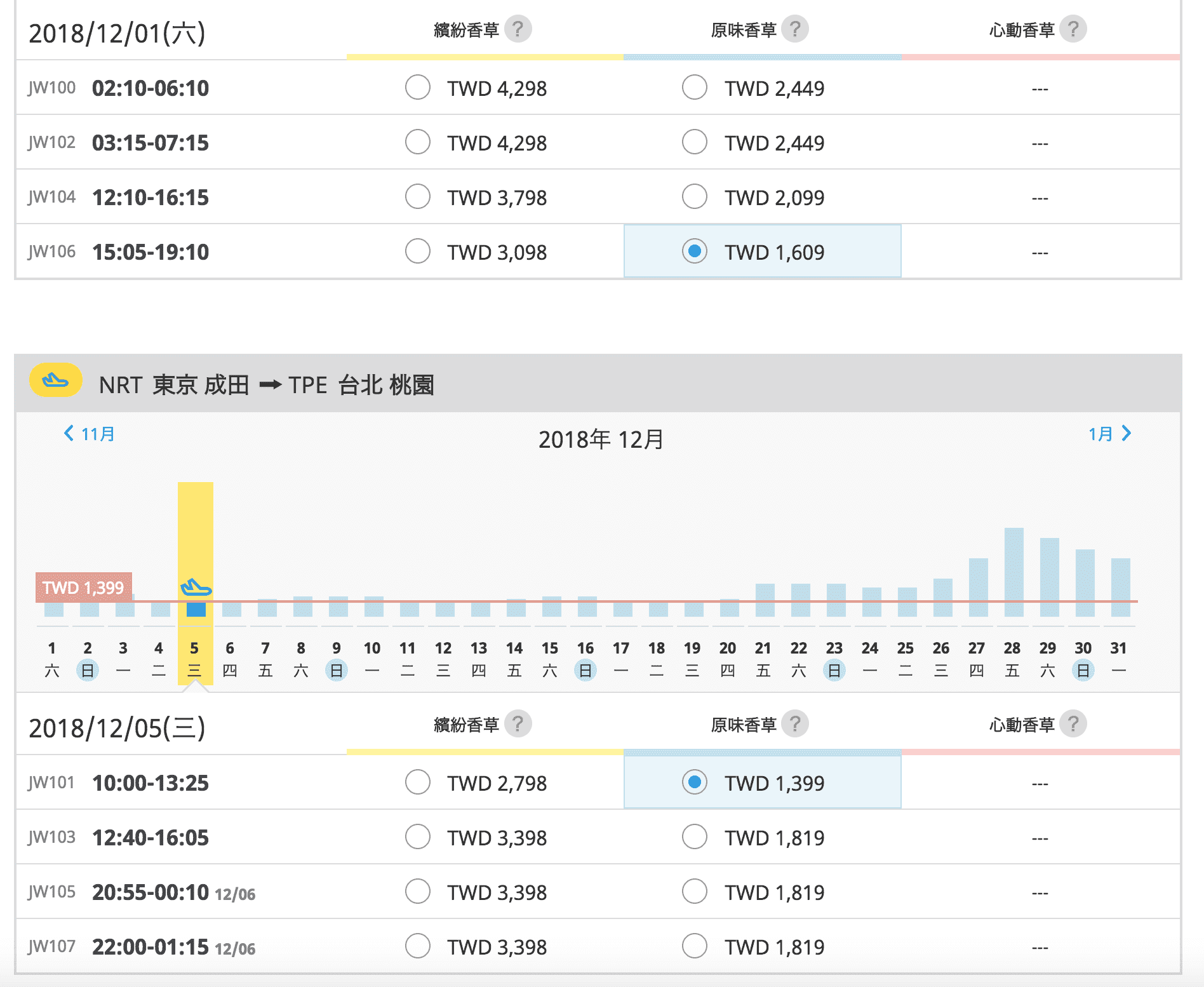Select JW105 原味香草 fare TWD 1,819

point(695,892)
